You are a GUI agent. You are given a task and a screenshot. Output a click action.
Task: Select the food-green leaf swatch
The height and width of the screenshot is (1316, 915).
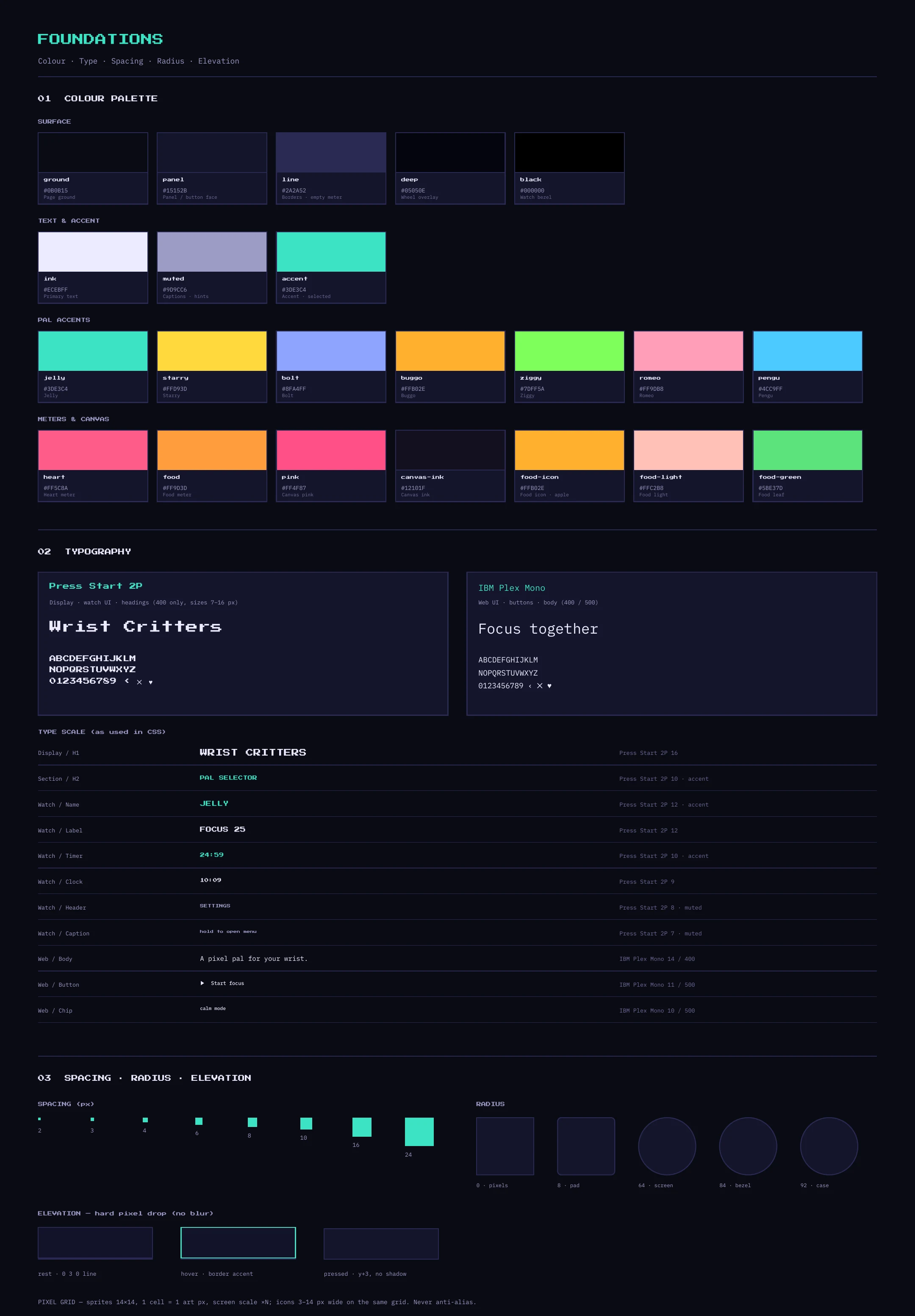[x=808, y=466]
